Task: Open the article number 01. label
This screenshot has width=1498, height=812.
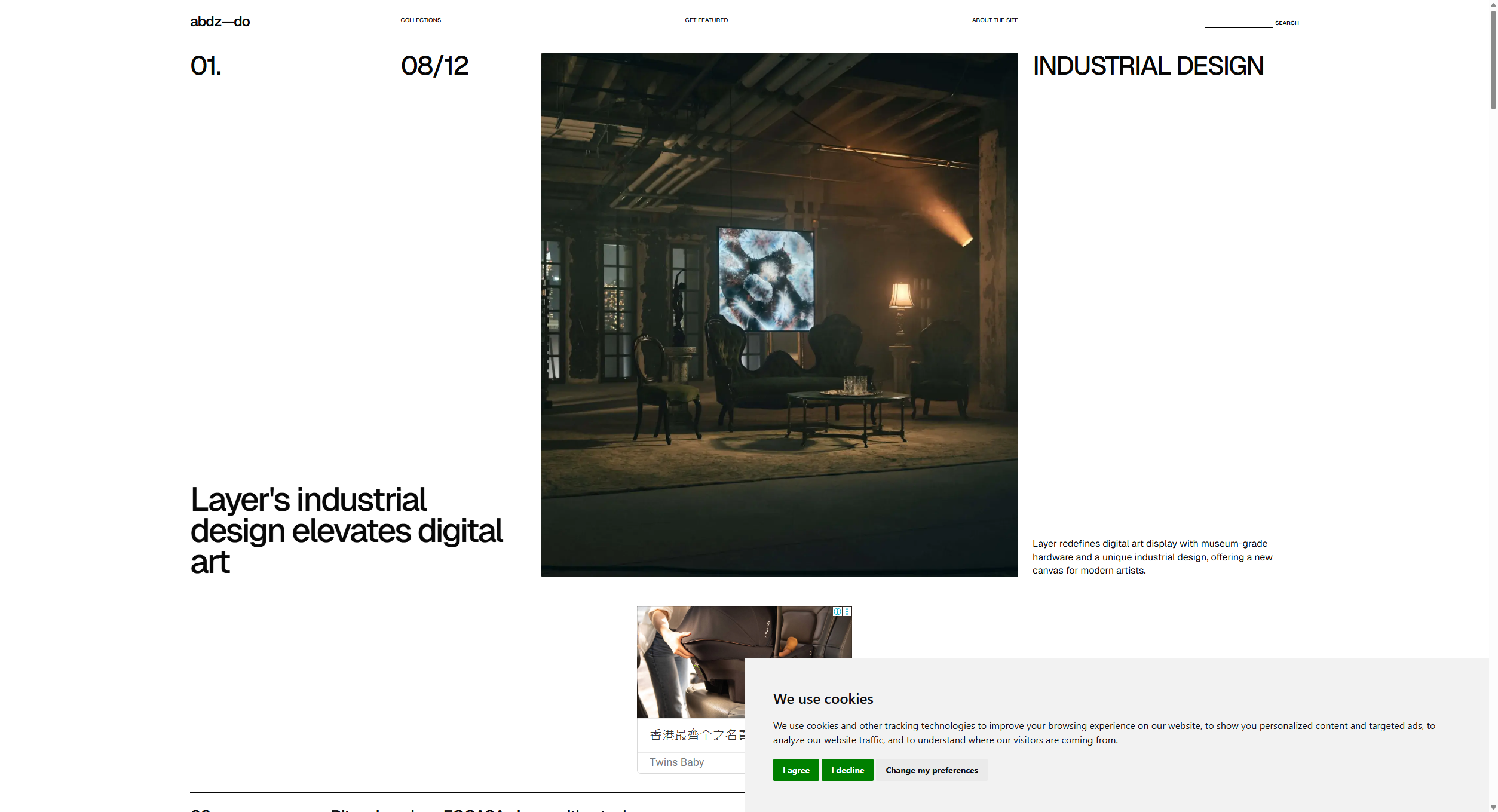Action: tap(206, 66)
